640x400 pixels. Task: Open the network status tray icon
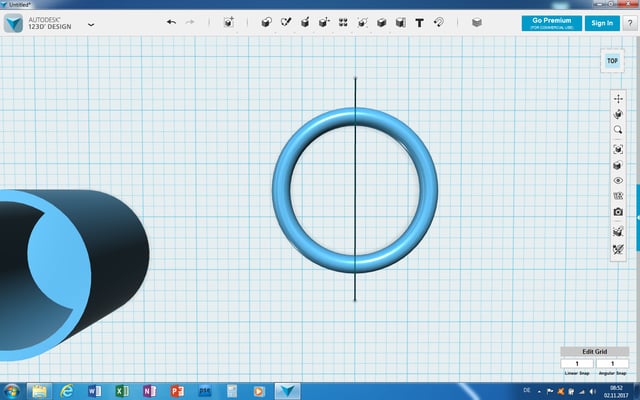pyautogui.click(x=582, y=391)
